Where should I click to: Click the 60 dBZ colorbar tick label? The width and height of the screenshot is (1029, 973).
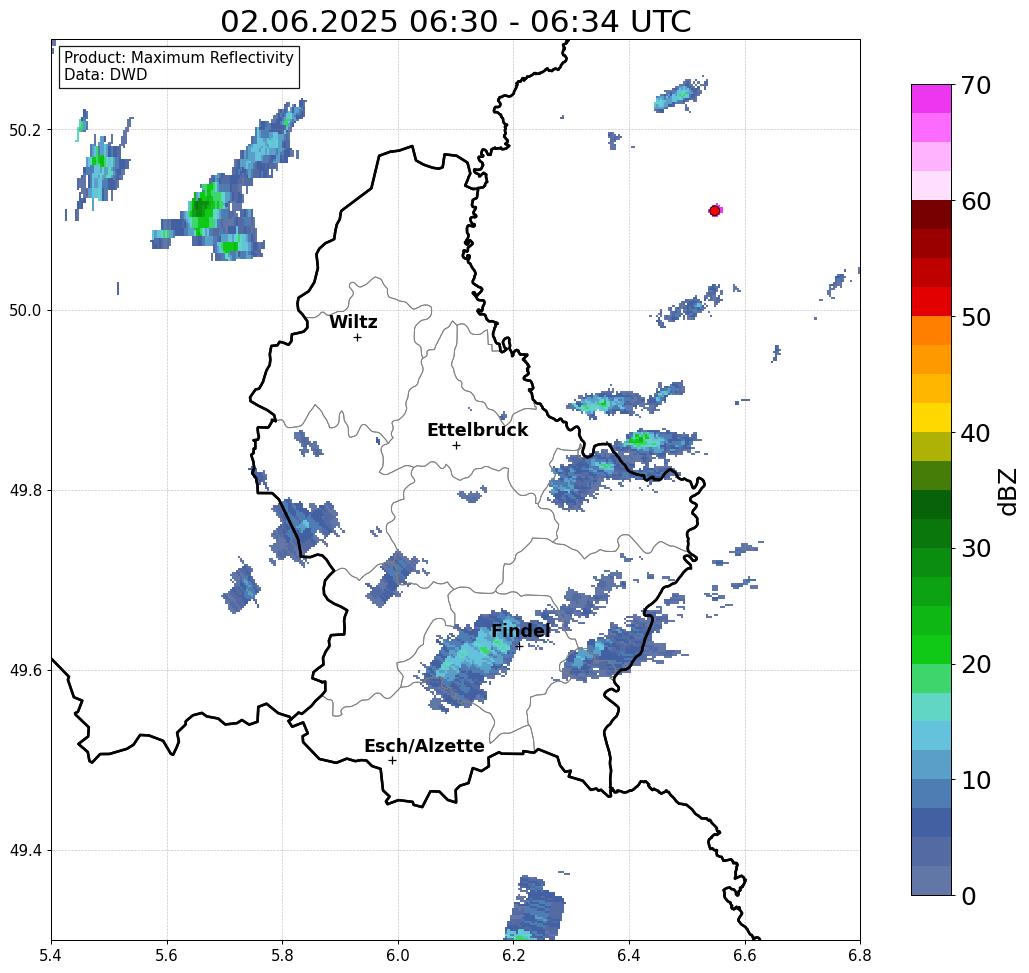pyautogui.click(x=975, y=201)
